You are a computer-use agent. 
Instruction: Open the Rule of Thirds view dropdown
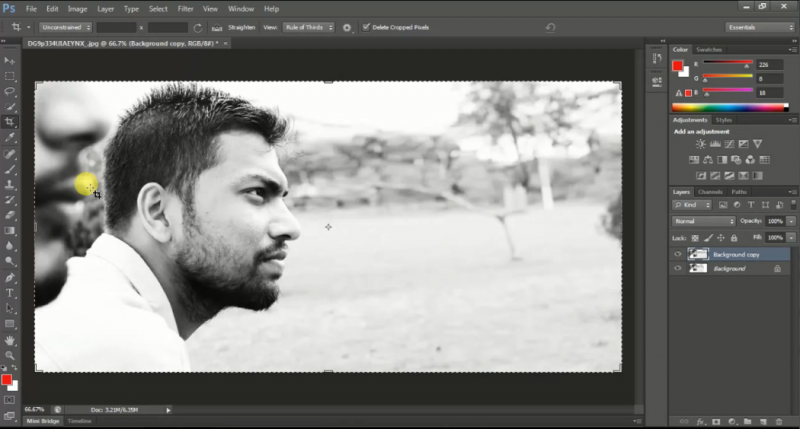tap(309, 28)
